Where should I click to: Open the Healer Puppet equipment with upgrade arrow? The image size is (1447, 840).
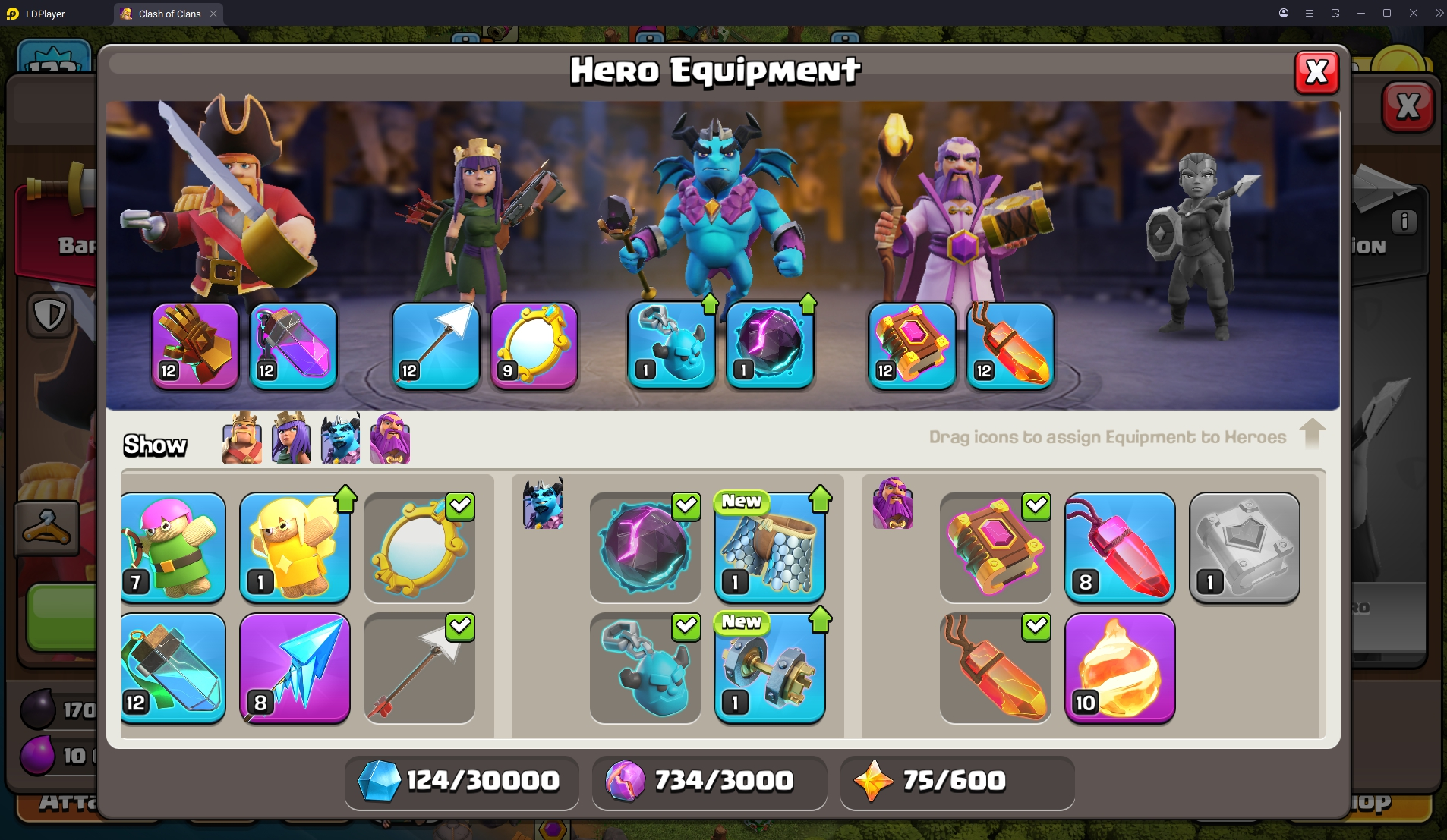pyautogui.click(x=295, y=547)
